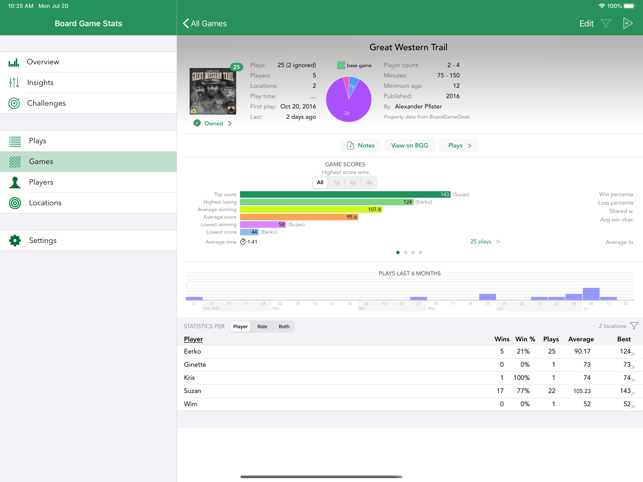Tap the first page indicator dot
Image resolution: width=643 pixels, height=482 pixels.
pyautogui.click(x=398, y=253)
